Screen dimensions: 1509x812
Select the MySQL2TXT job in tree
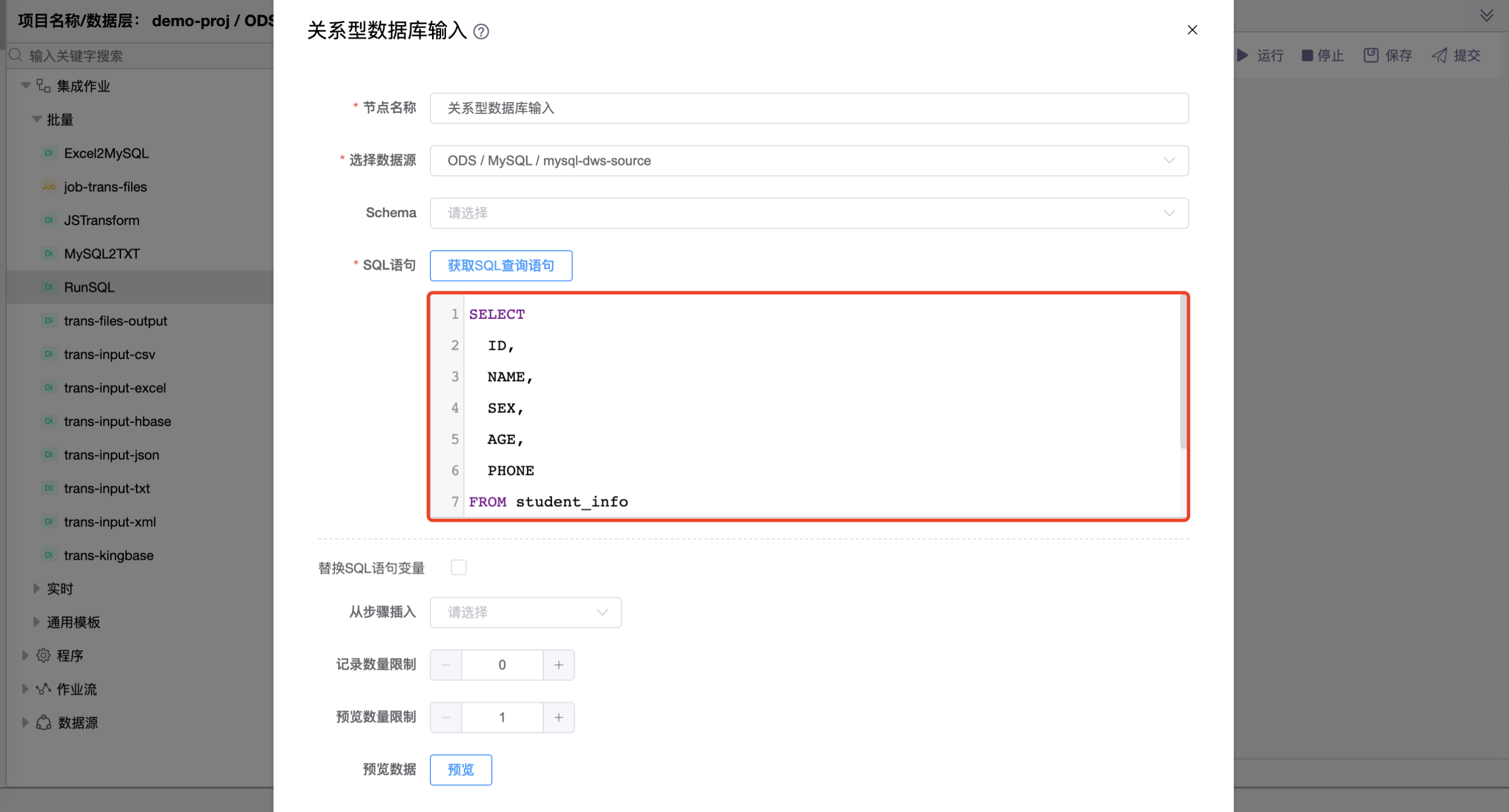tap(101, 254)
